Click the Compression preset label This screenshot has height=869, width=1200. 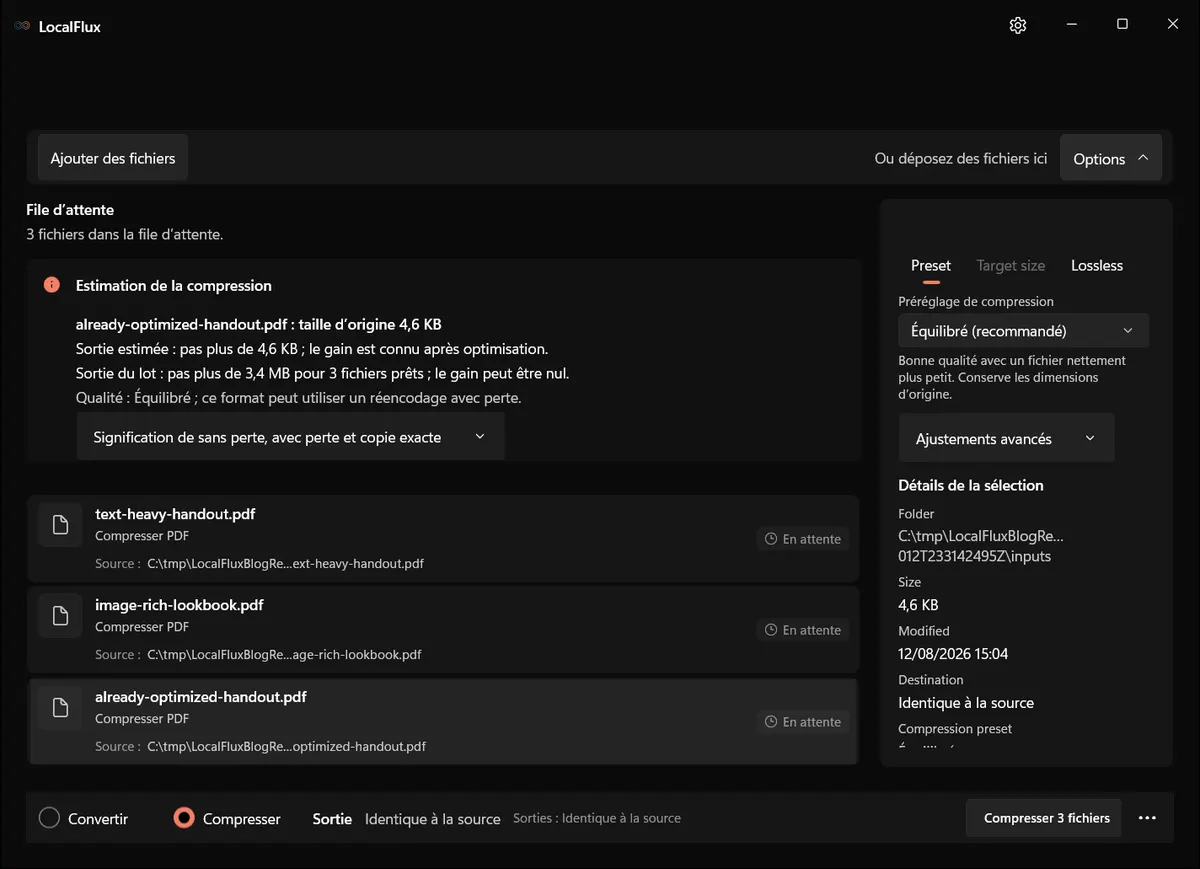[x=955, y=729]
